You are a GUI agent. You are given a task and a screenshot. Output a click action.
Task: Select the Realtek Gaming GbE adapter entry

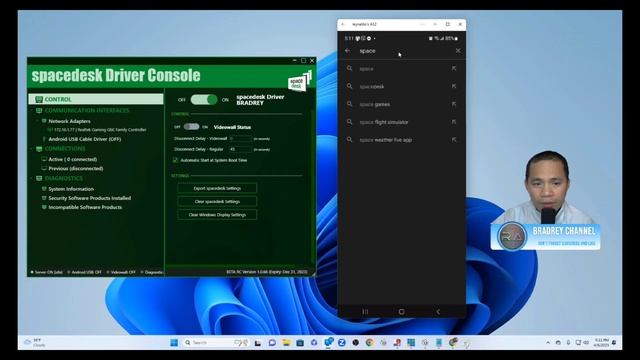click(97, 130)
